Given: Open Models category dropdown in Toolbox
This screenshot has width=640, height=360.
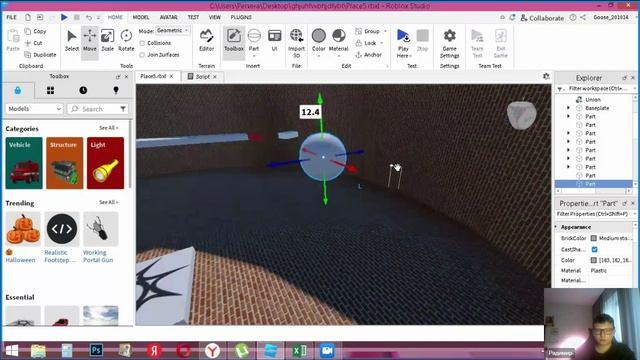Looking at the screenshot, I should click(34, 109).
